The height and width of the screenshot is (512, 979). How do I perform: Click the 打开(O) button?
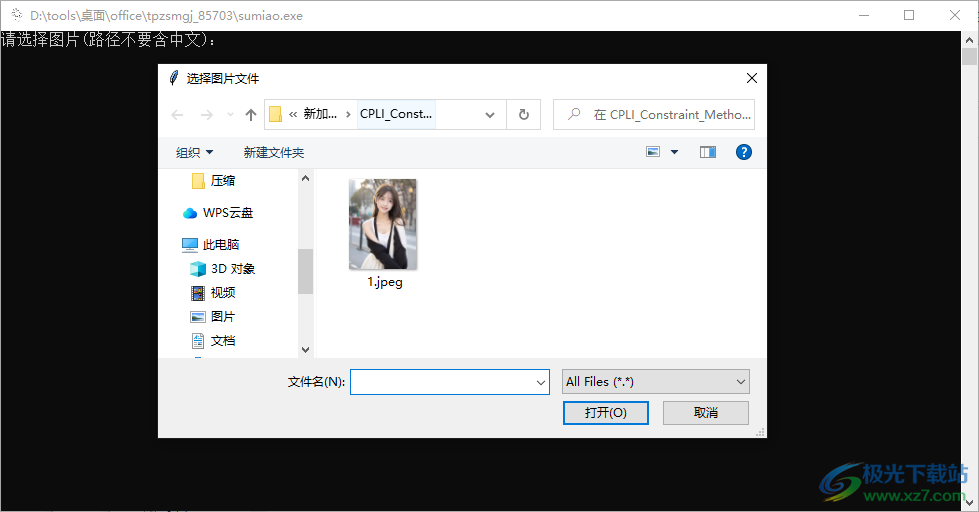(x=606, y=413)
